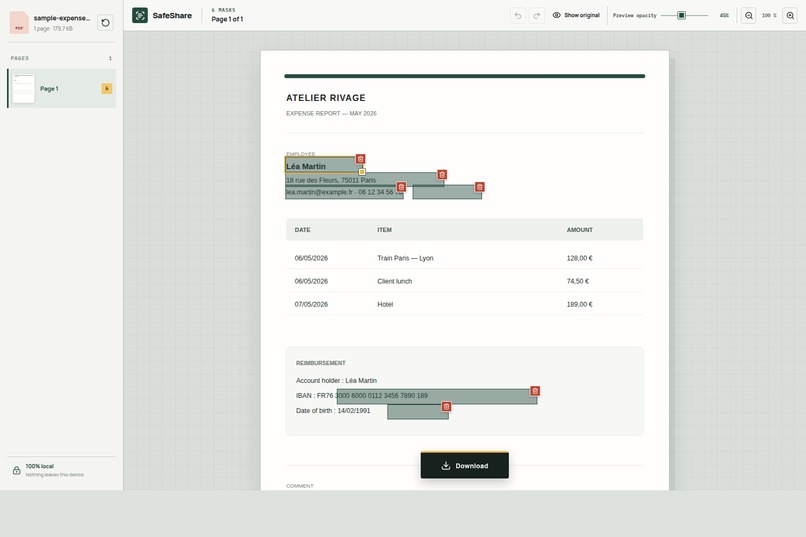Viewport: 806px width, 537px height.
Task: Click the '6 MASKS' label
Action: [223, 10]
